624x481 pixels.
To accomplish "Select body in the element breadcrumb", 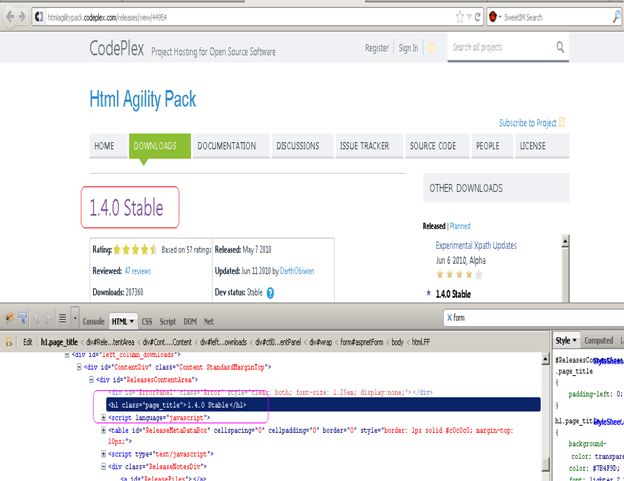I will tap(397, 342).
